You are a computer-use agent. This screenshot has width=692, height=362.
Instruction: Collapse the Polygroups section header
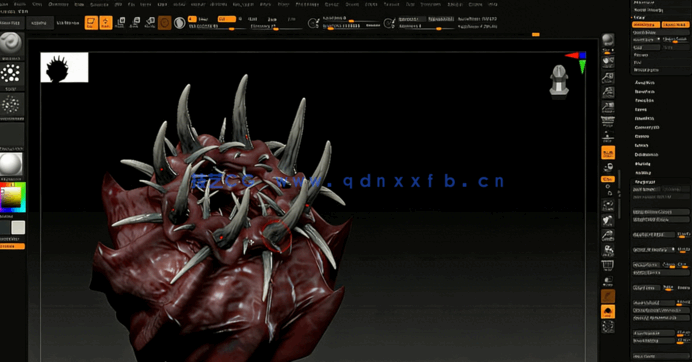coord(645,182)
